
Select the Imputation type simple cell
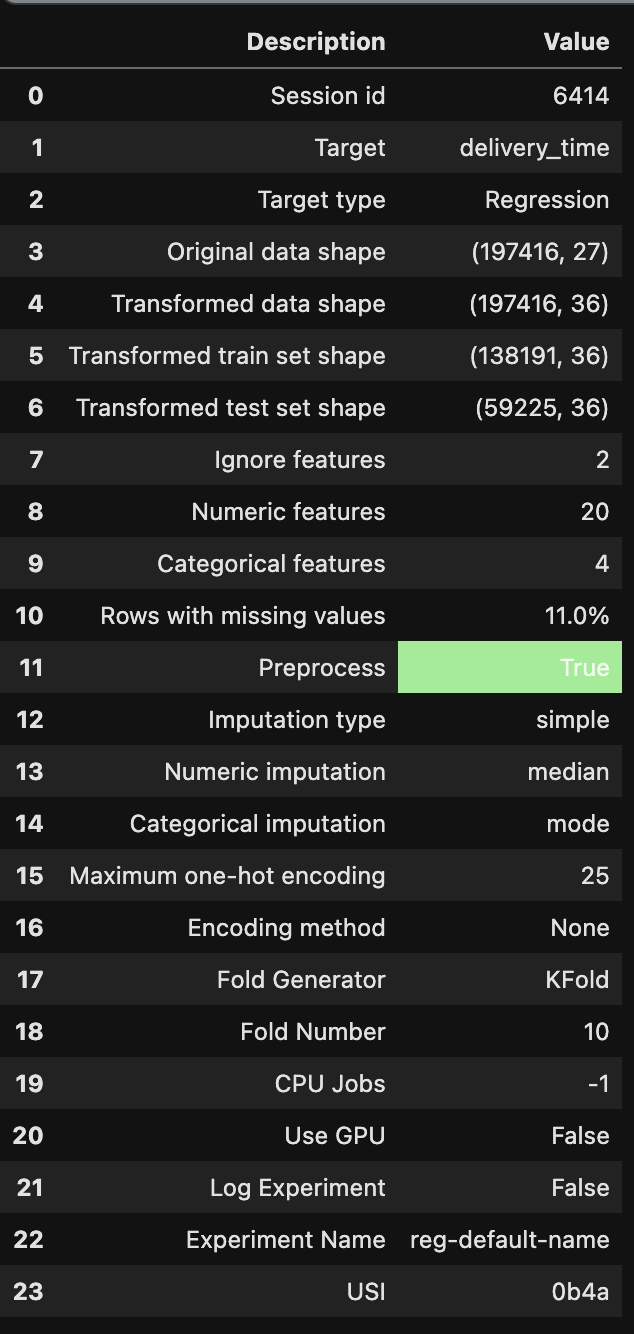[573, 720]
